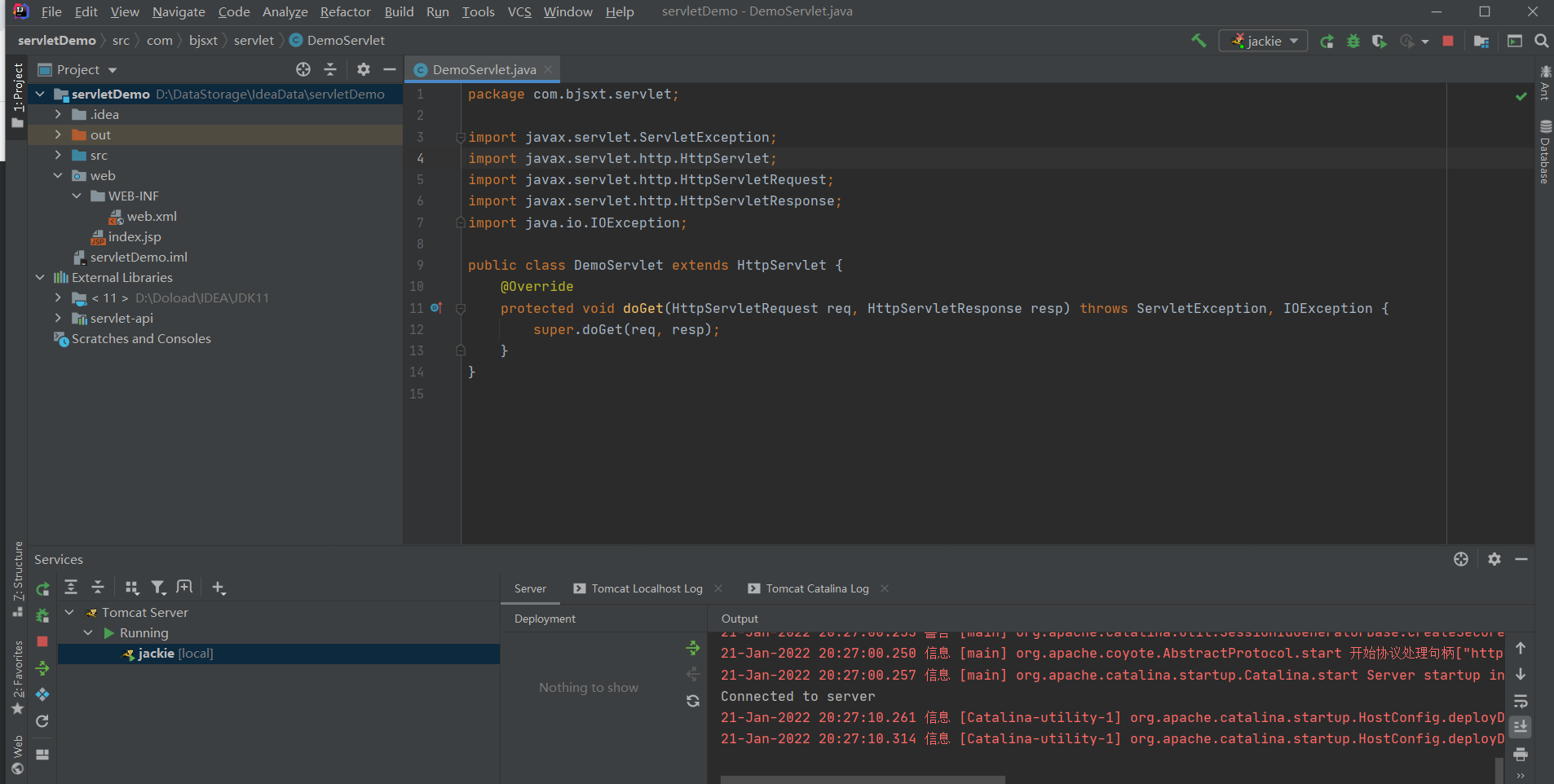Image resolution: width=1554 pixels, height=784 pixels.
Task: Toggle scroll to end of console output
Action: click(1521, 727)
